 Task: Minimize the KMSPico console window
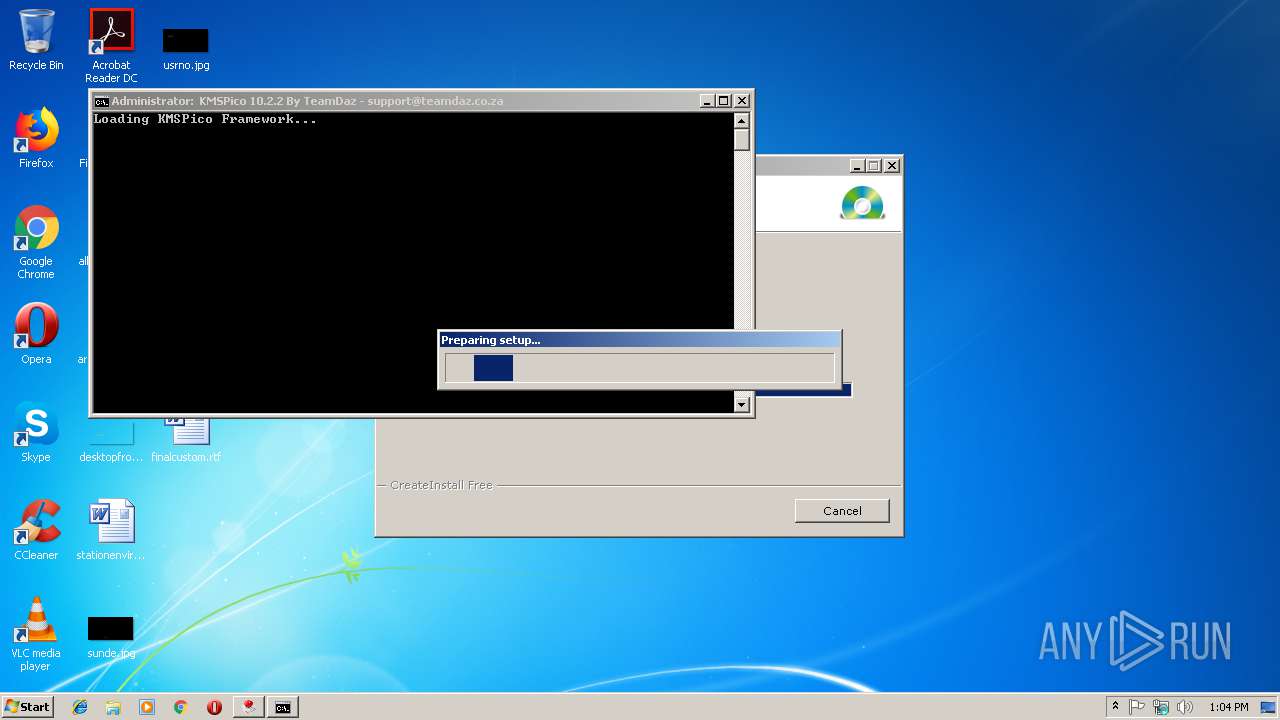(x=707, y=101)
